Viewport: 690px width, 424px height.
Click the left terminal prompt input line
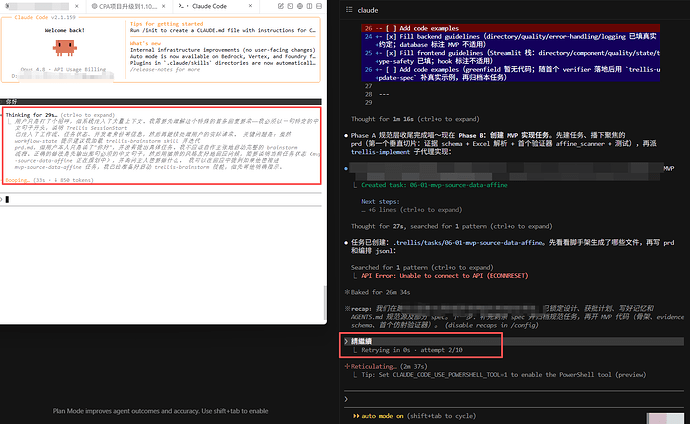tap(163, 199)
